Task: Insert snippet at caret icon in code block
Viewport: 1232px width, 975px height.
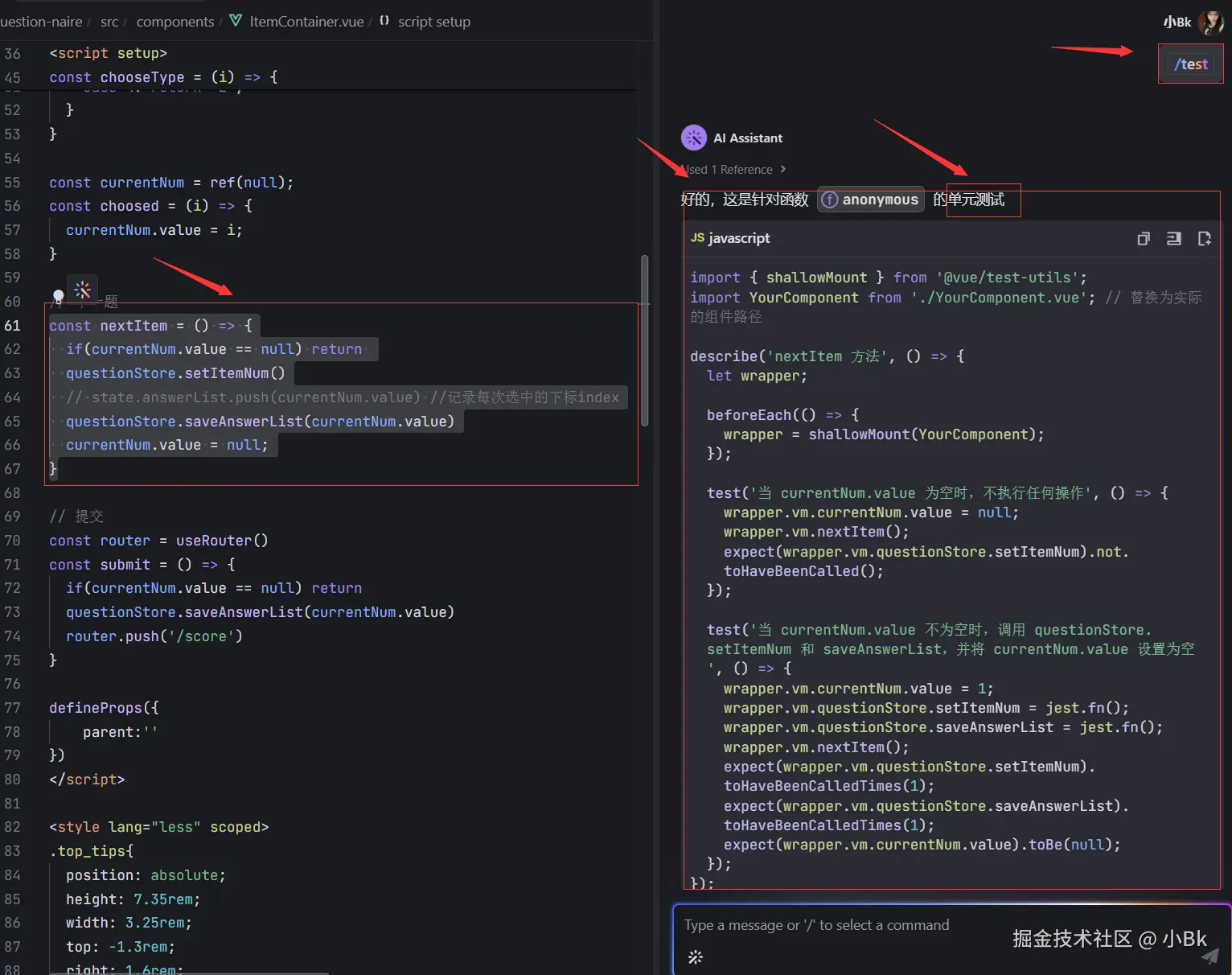Action: [1173, 238]
